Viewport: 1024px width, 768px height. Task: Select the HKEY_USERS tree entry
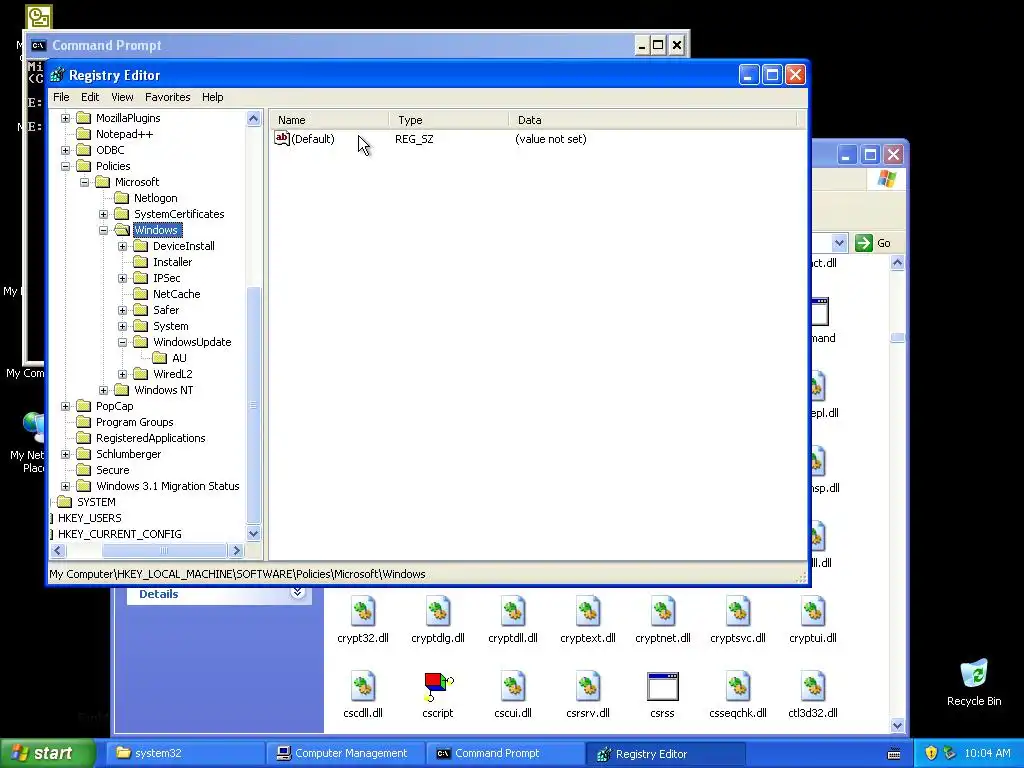[x=89, y=518]
